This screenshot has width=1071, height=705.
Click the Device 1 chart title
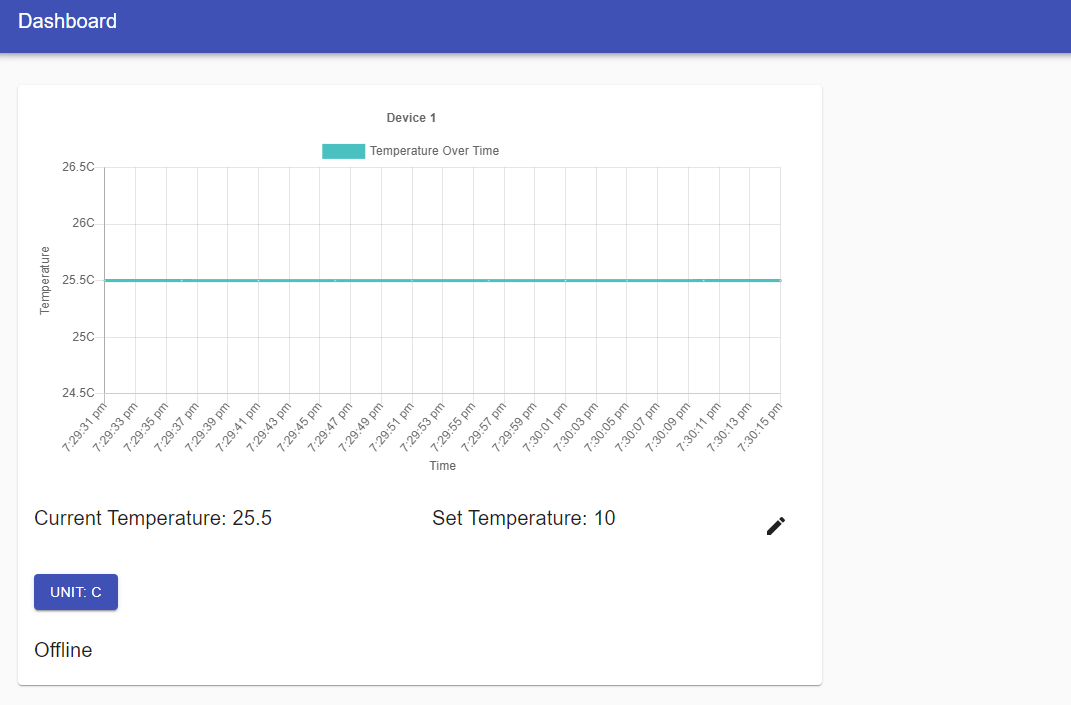tap(411, 118)
